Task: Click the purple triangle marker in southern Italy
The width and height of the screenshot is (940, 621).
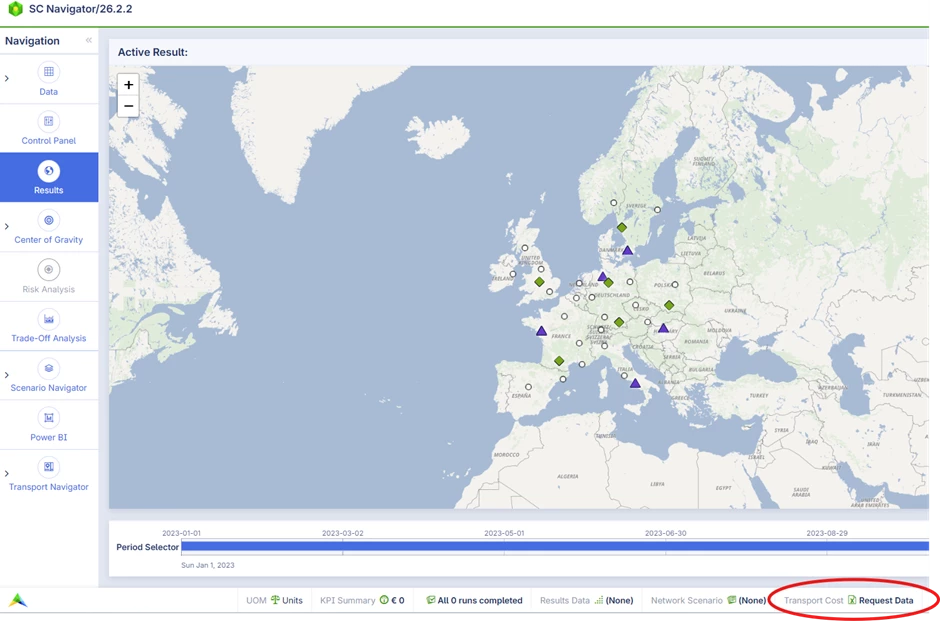Action: pos(635,383)
